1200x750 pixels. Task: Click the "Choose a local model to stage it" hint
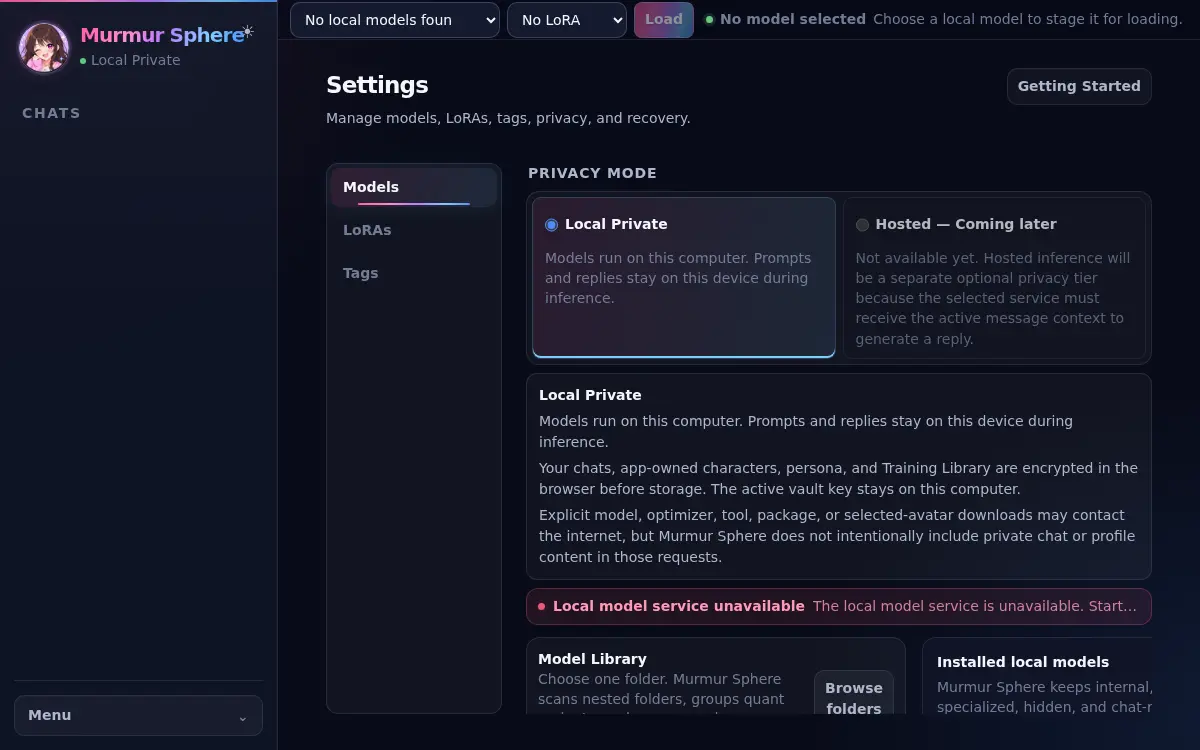coord(1027,19)
